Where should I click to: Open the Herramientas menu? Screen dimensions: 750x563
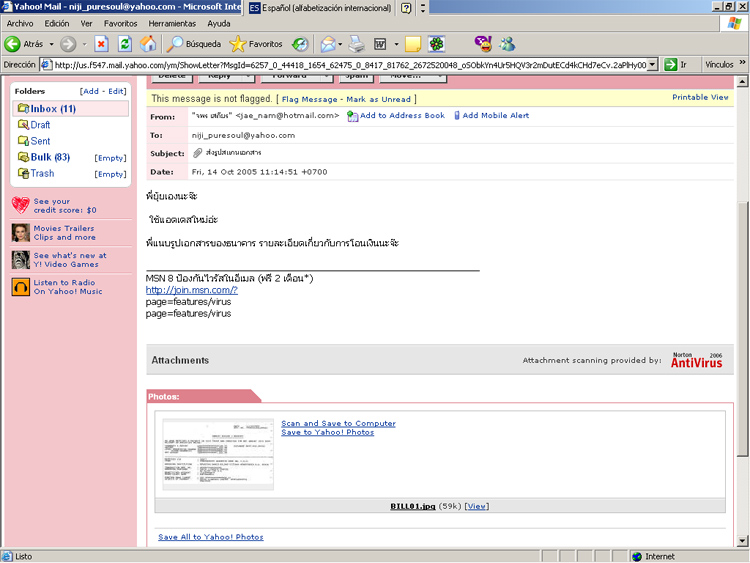tap(172, 23)
